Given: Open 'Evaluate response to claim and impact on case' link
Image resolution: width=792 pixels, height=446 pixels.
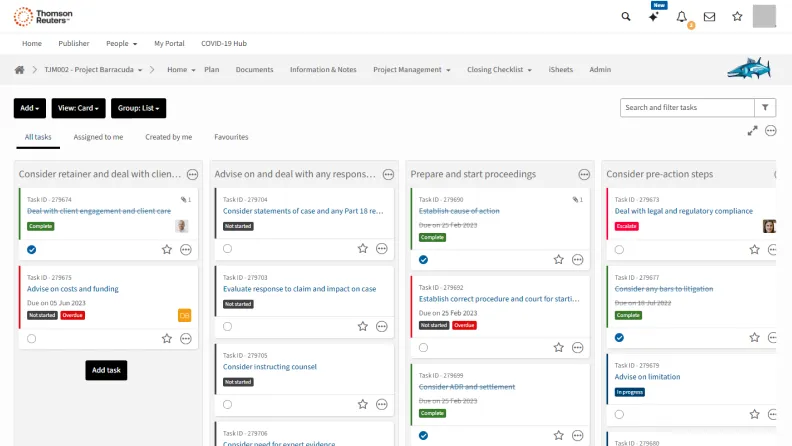Looking at the screenshot, I should pos(299,289).
